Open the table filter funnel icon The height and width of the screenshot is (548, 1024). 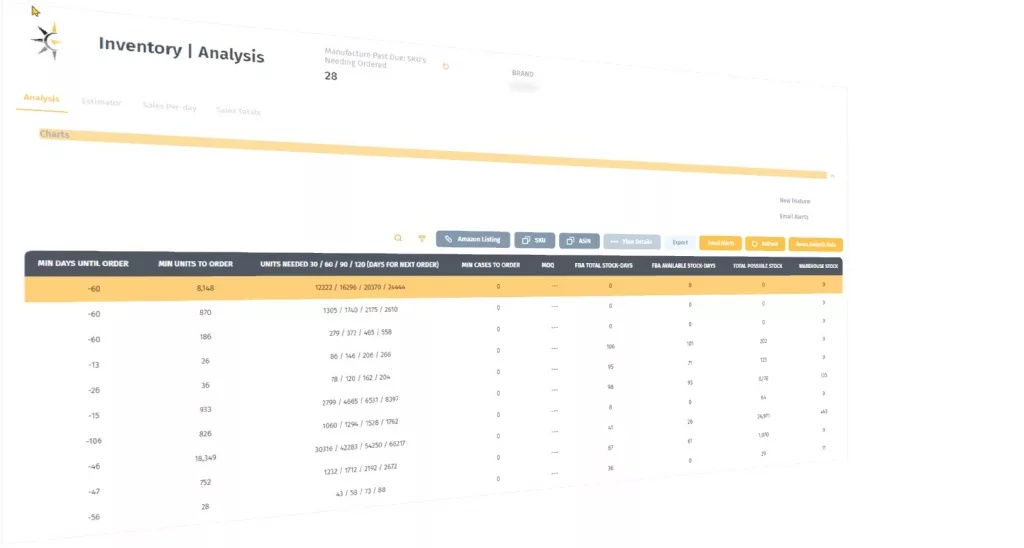(x=422, y=238)
